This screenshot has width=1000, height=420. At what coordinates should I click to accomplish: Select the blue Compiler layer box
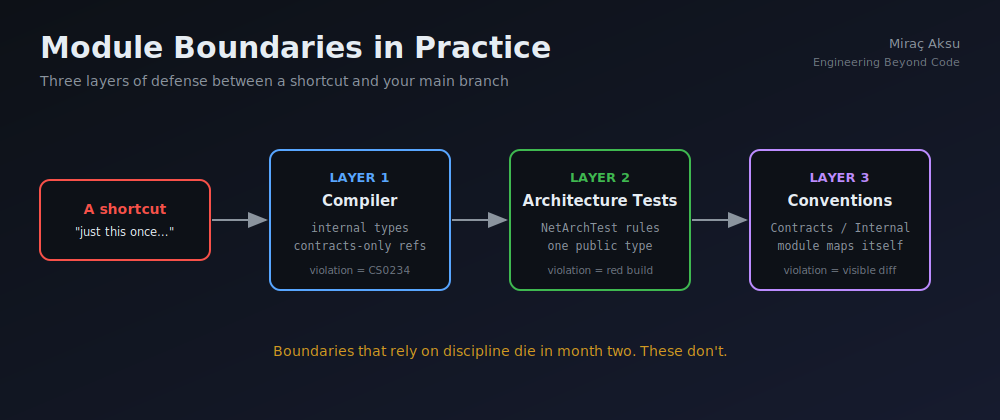(x=360, y=220)
